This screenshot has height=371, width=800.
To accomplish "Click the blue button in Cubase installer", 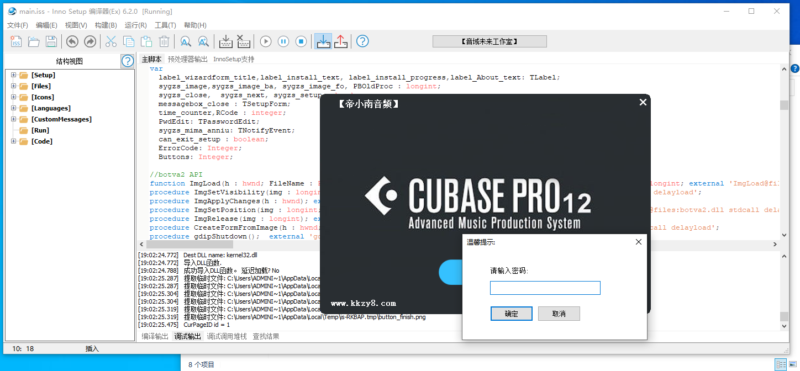I will (x=451, y=272).
